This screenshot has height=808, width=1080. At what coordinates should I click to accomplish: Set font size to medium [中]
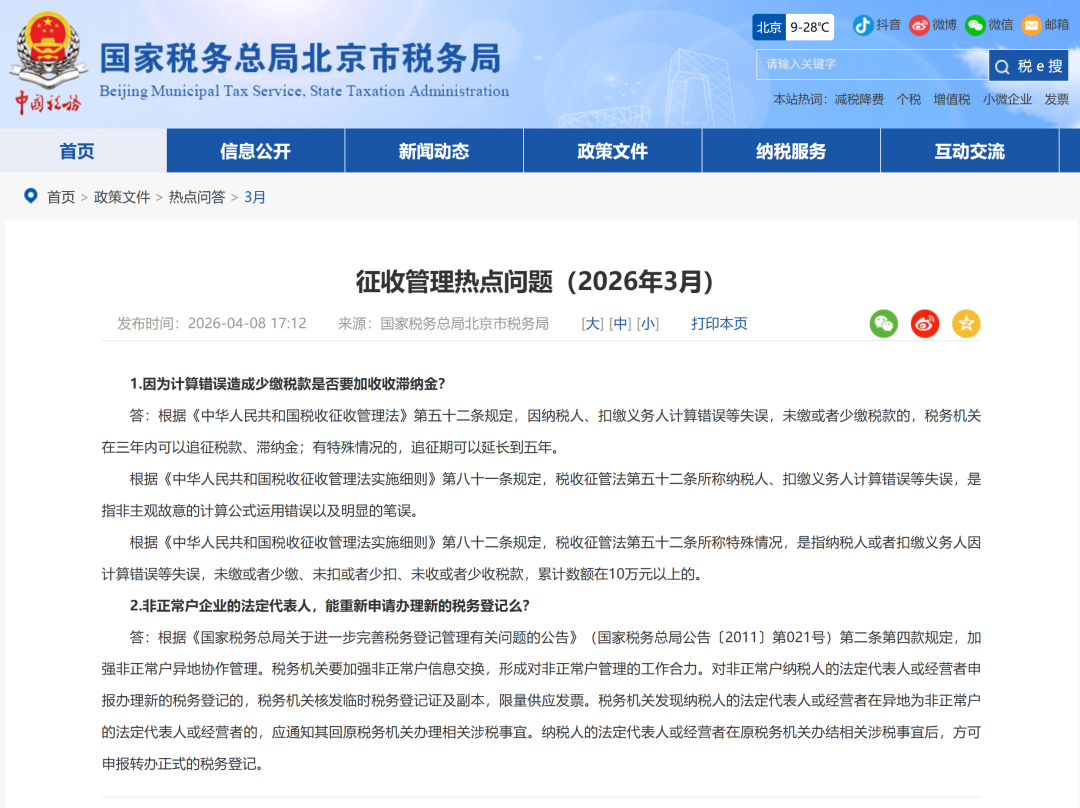[x=620, y=323]
